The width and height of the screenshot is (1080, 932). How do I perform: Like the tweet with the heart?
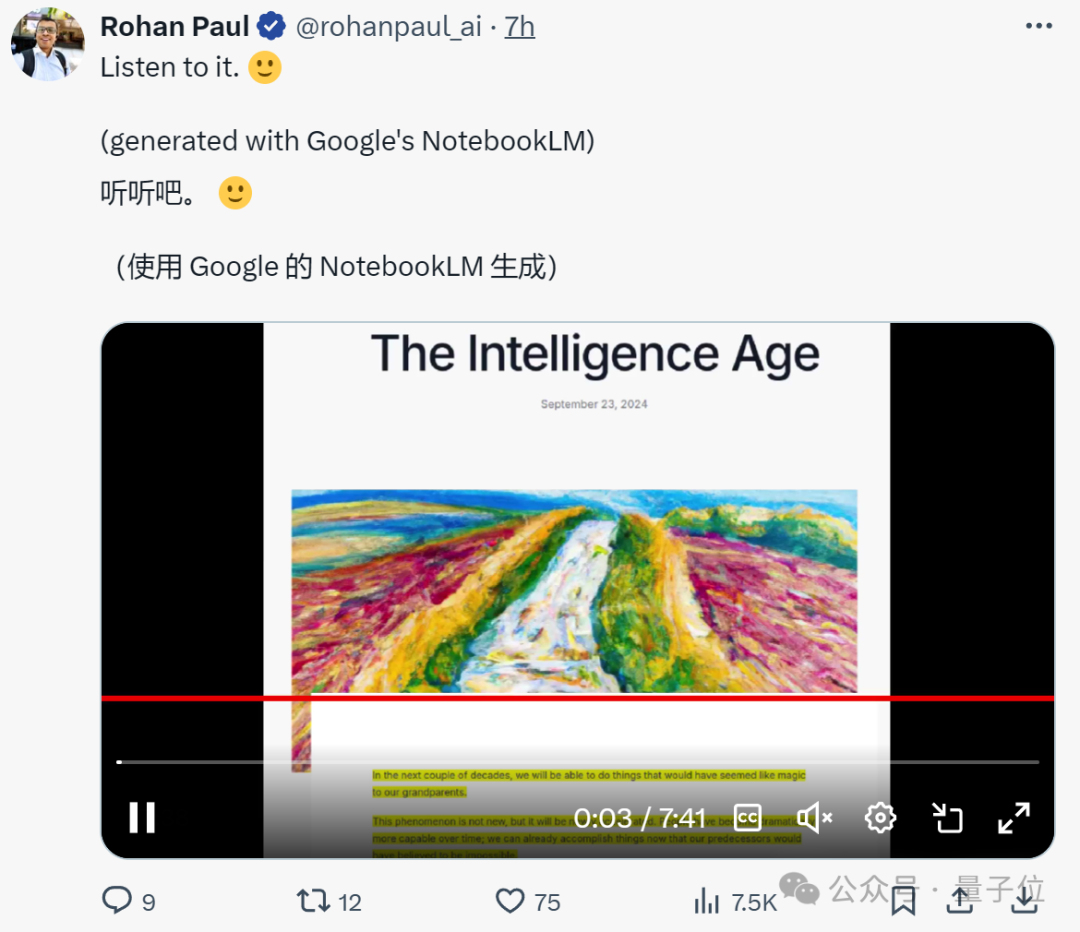pos(510,901)
